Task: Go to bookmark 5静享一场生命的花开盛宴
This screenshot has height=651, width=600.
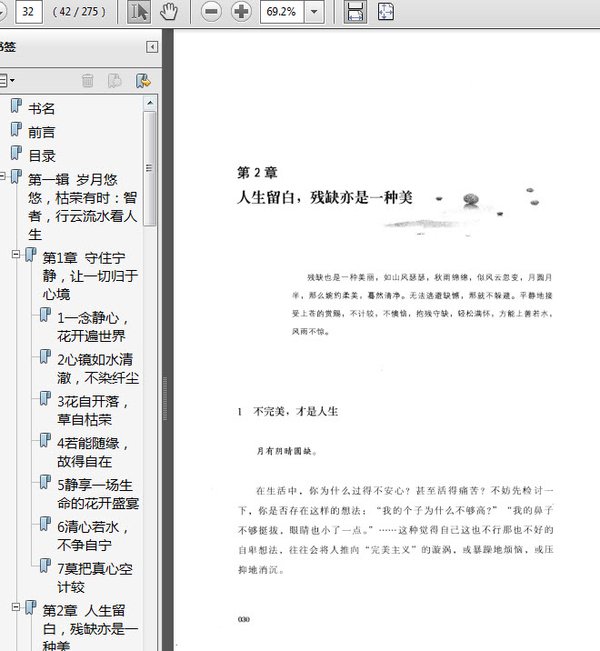Action: pos(98,494)
